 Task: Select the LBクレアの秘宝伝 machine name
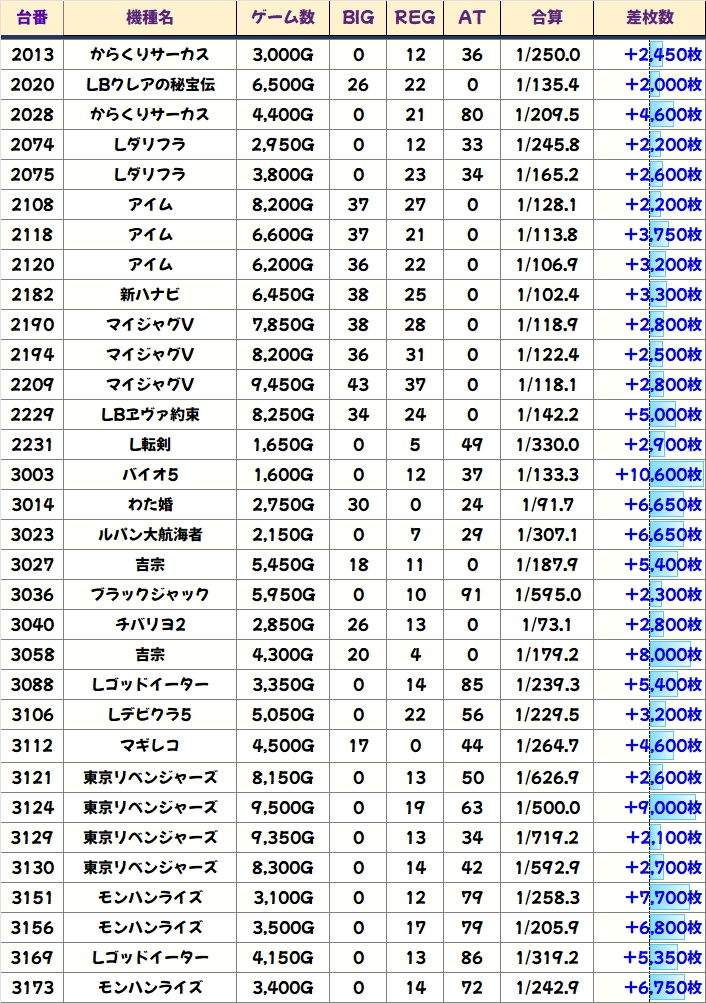149,84
